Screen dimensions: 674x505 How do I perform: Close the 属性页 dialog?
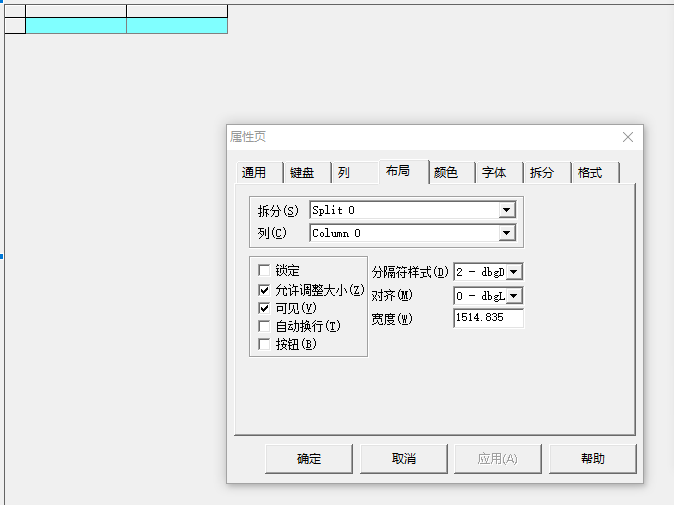tap(628, 137)
